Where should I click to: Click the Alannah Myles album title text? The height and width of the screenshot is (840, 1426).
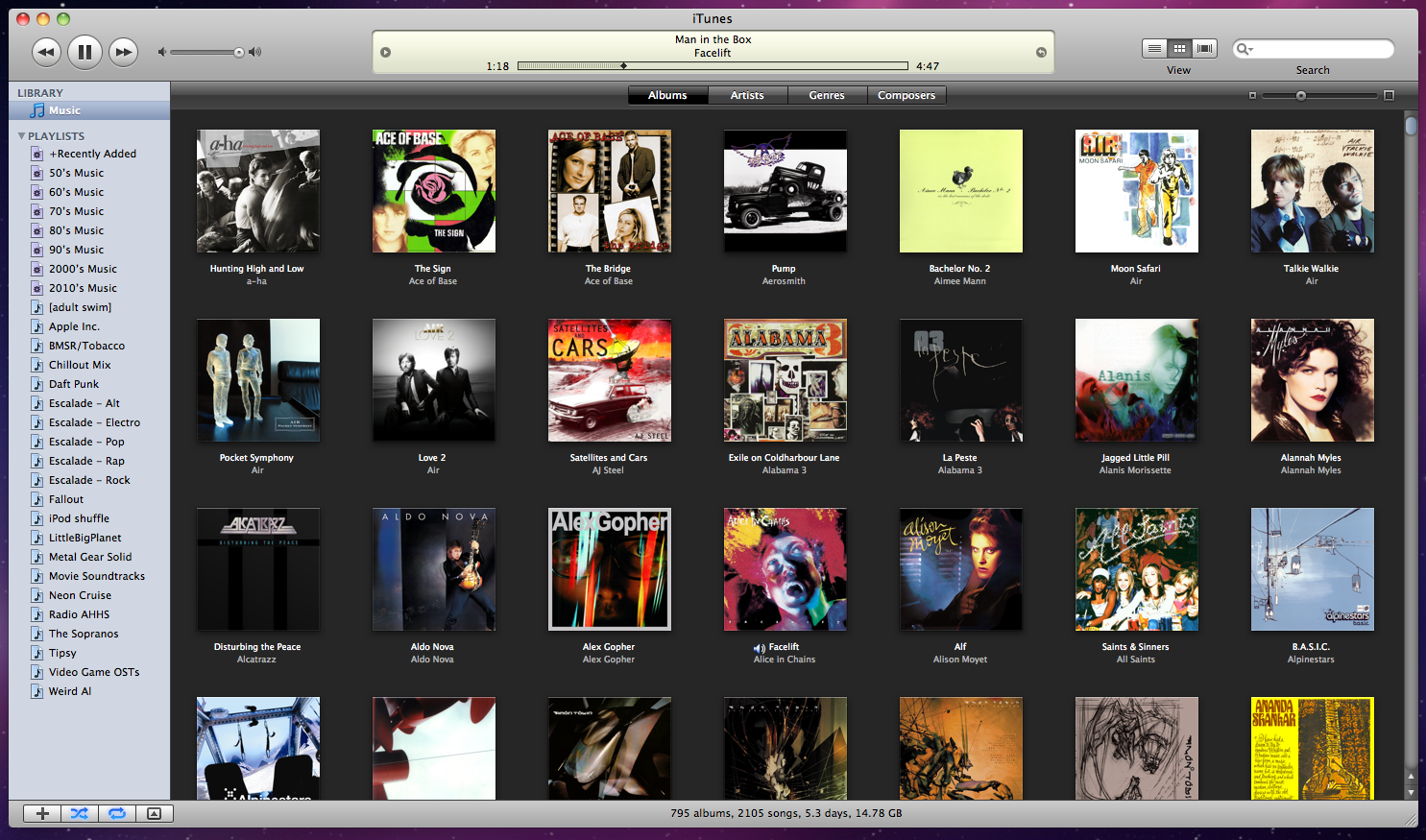[1311, 458]
